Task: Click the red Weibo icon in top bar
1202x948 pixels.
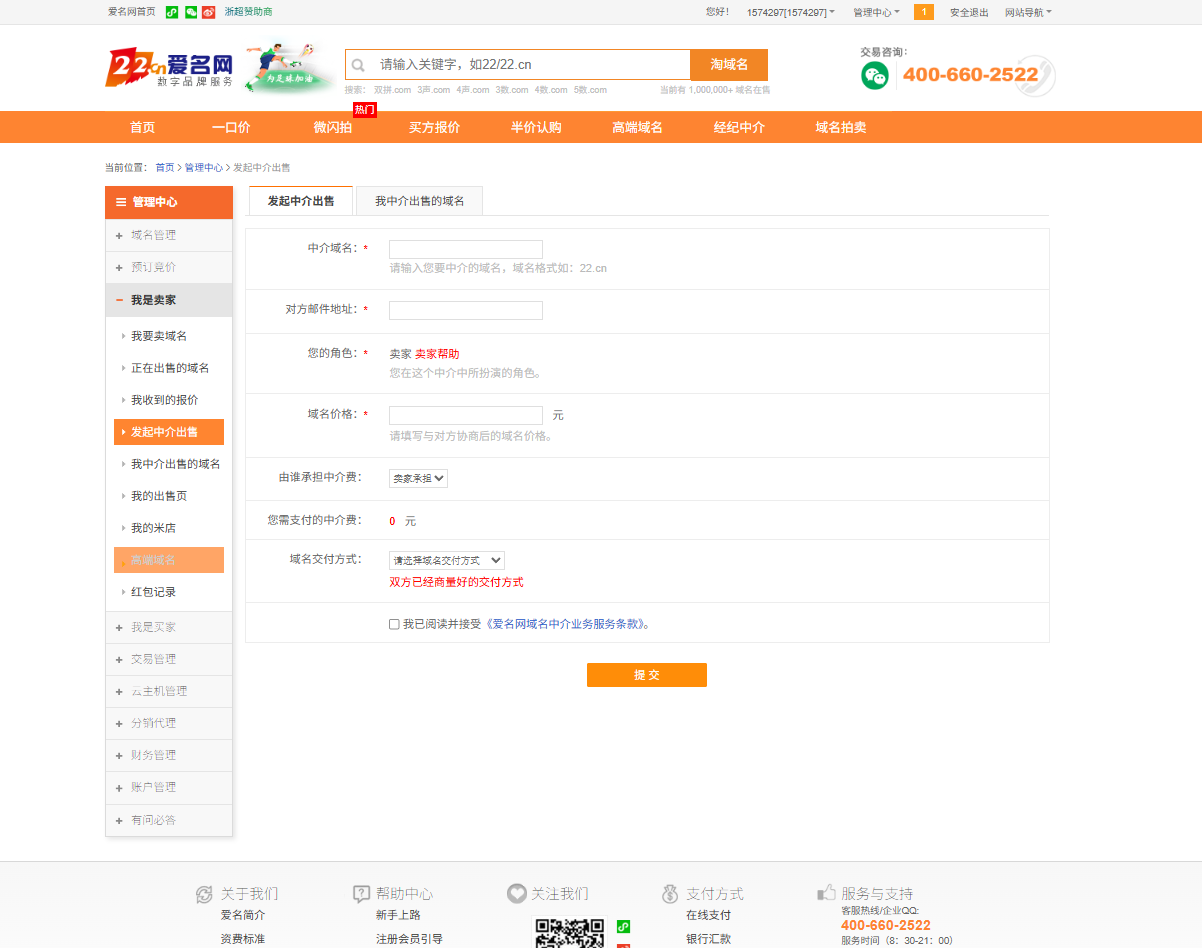Action: pyautogui.click(x=208, y=12)
